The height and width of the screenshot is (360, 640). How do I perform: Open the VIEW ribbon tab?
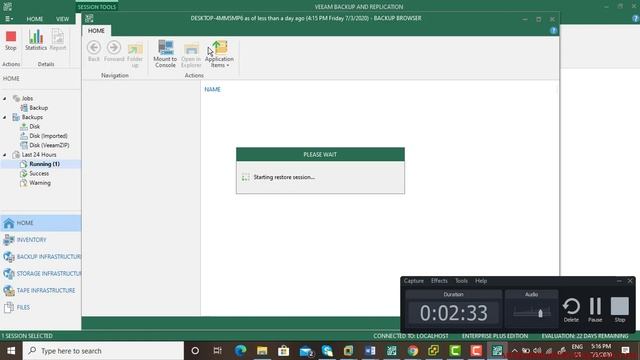(62, 19)
